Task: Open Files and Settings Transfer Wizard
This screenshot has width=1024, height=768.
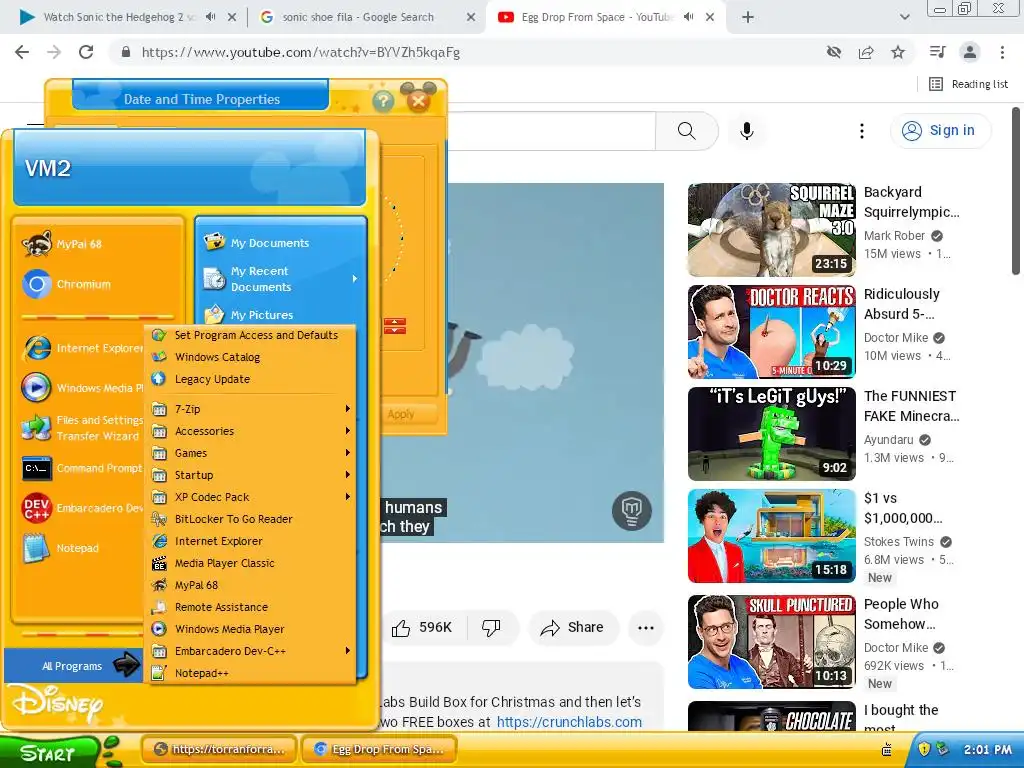Action: [82, 428]
